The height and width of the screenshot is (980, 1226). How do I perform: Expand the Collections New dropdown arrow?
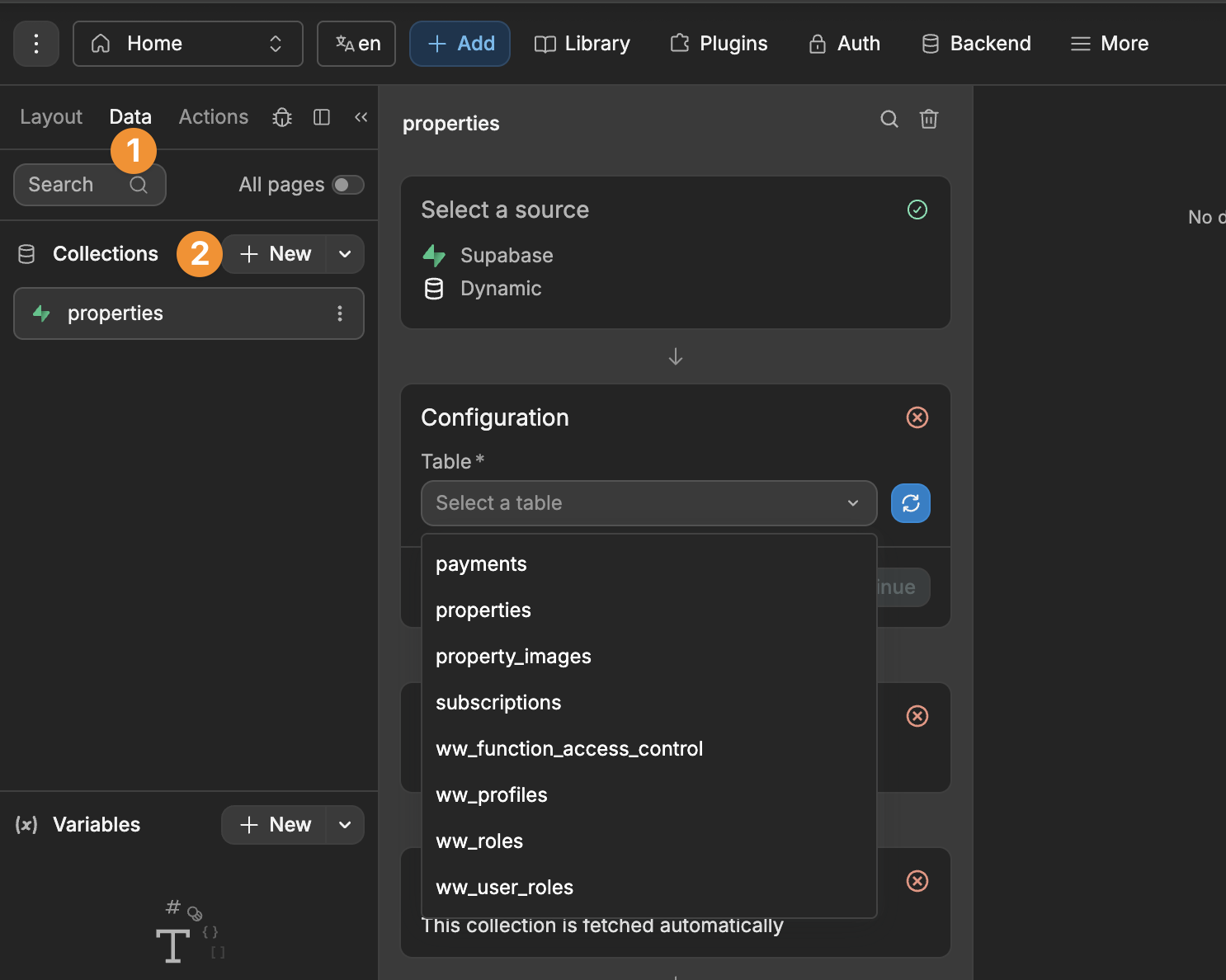(345, 254)
